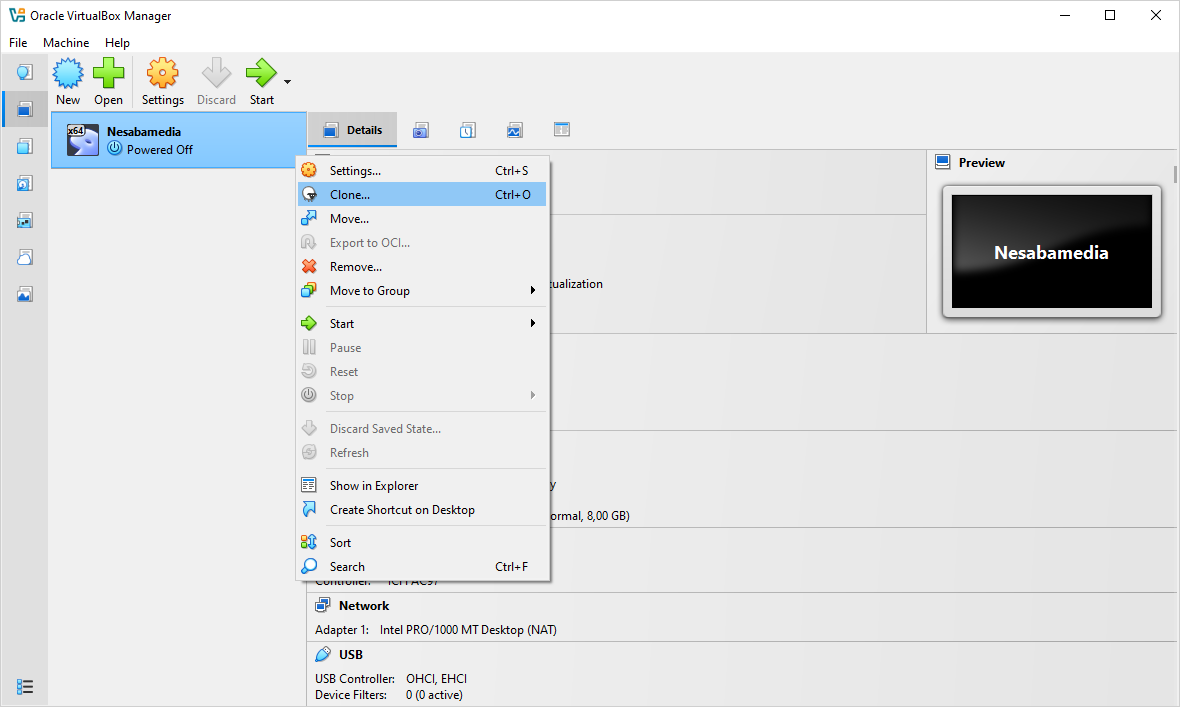Screen dimensions: 1180x707
Task: Toggle the list view icon at sidebar bottom
Action: tap(25, 687)
